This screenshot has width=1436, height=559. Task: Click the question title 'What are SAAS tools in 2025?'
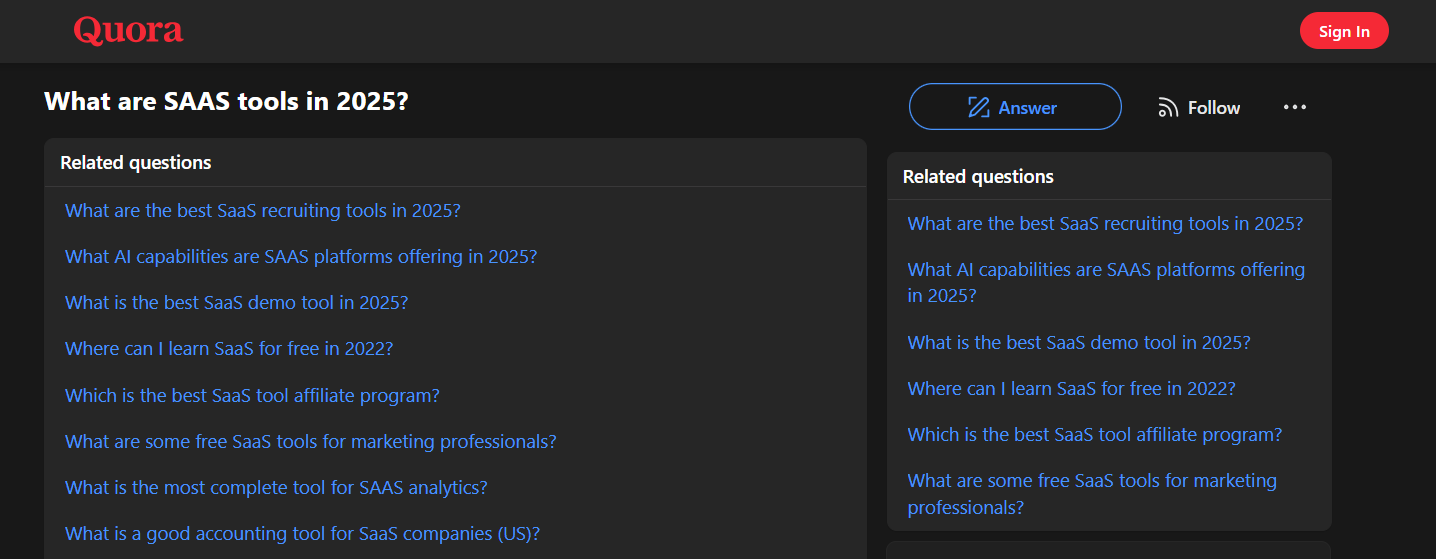227,101
